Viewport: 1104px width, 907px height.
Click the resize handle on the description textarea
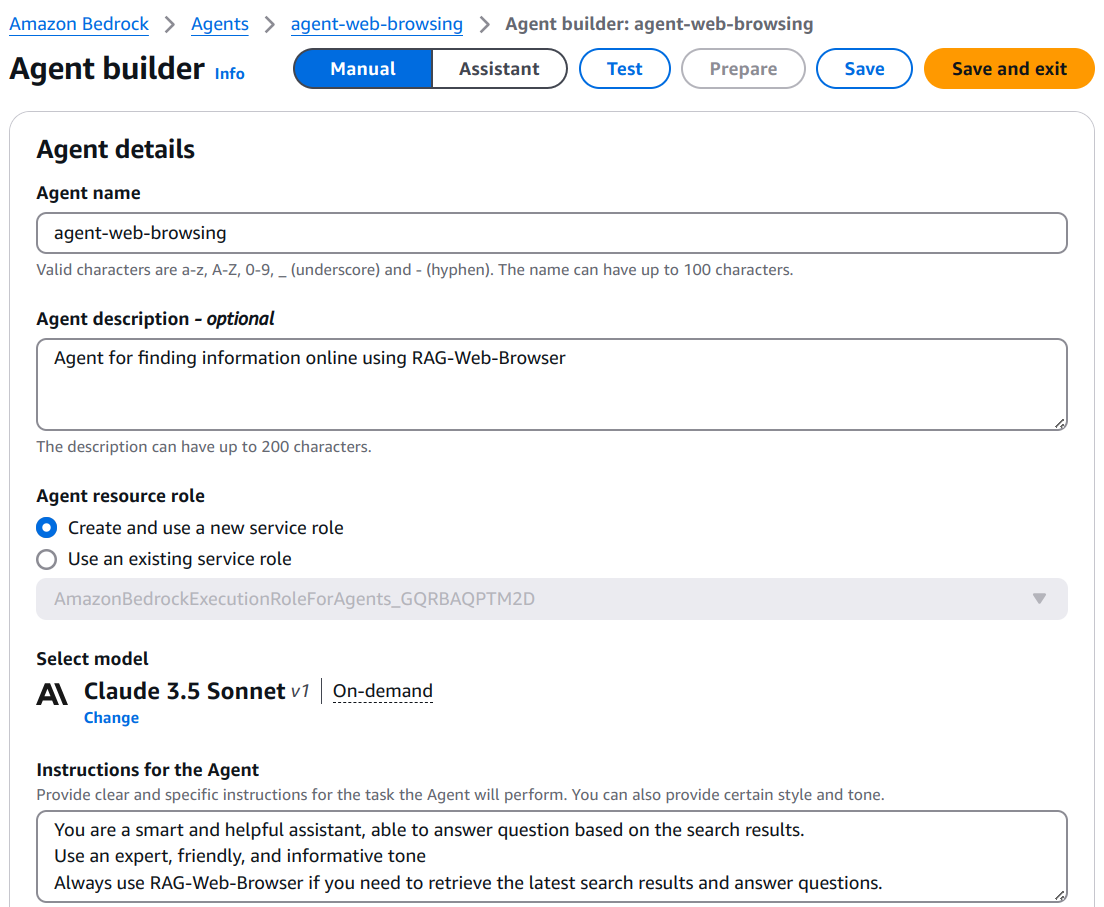coord(1060,424)
